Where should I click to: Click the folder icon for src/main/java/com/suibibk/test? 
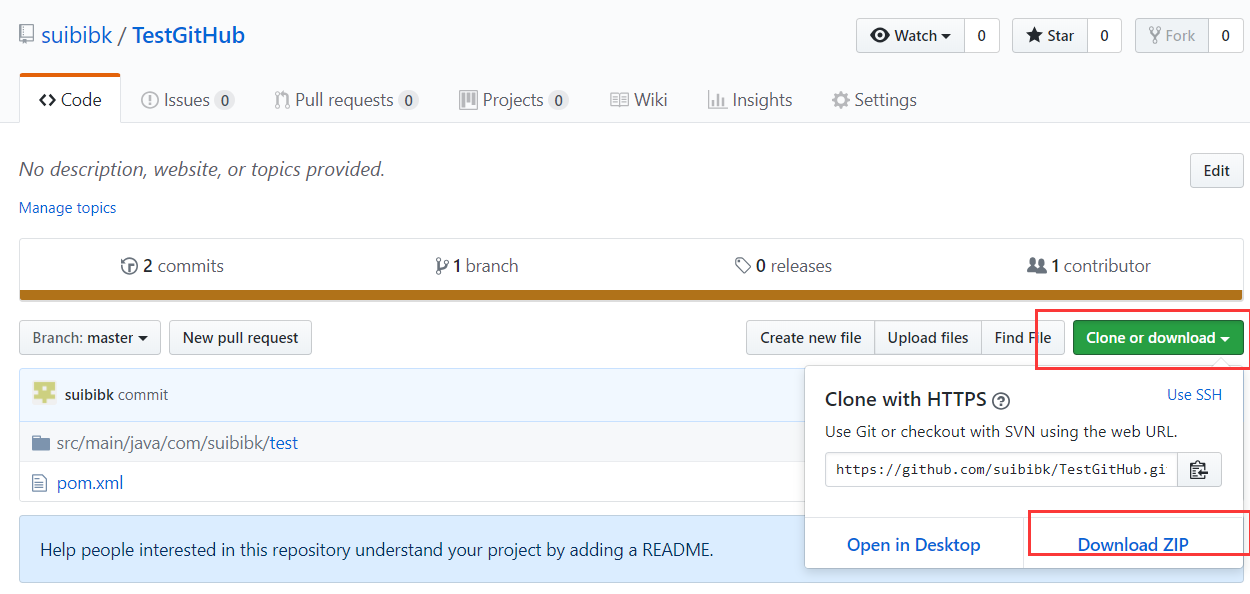(x=40, y=442)
